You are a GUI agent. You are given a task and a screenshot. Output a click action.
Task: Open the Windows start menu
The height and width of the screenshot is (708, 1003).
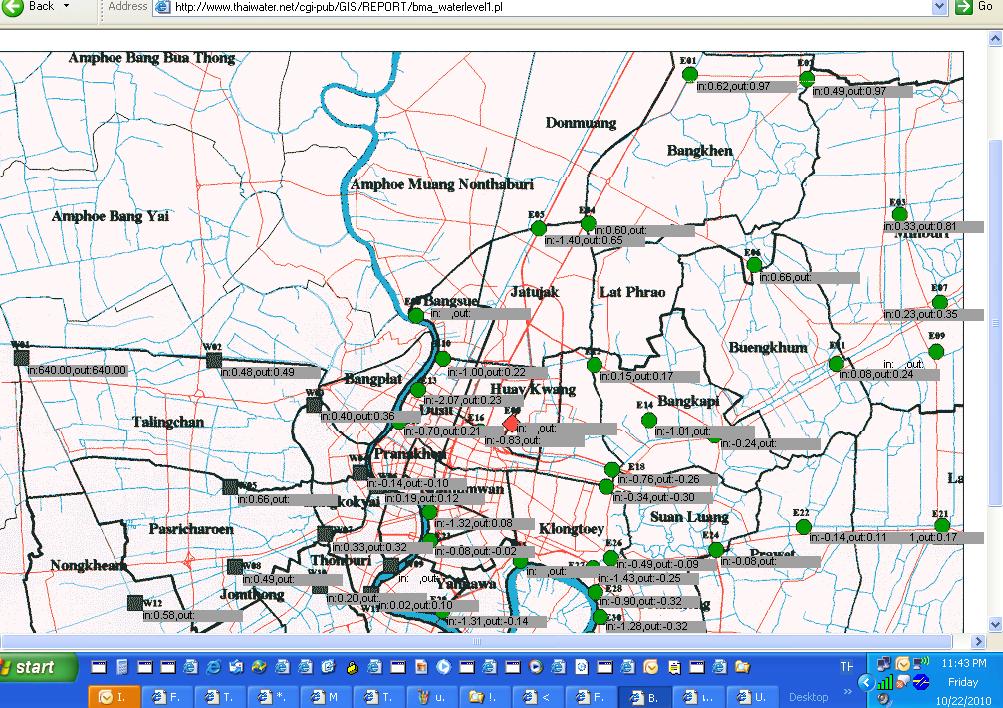[39, 667]
